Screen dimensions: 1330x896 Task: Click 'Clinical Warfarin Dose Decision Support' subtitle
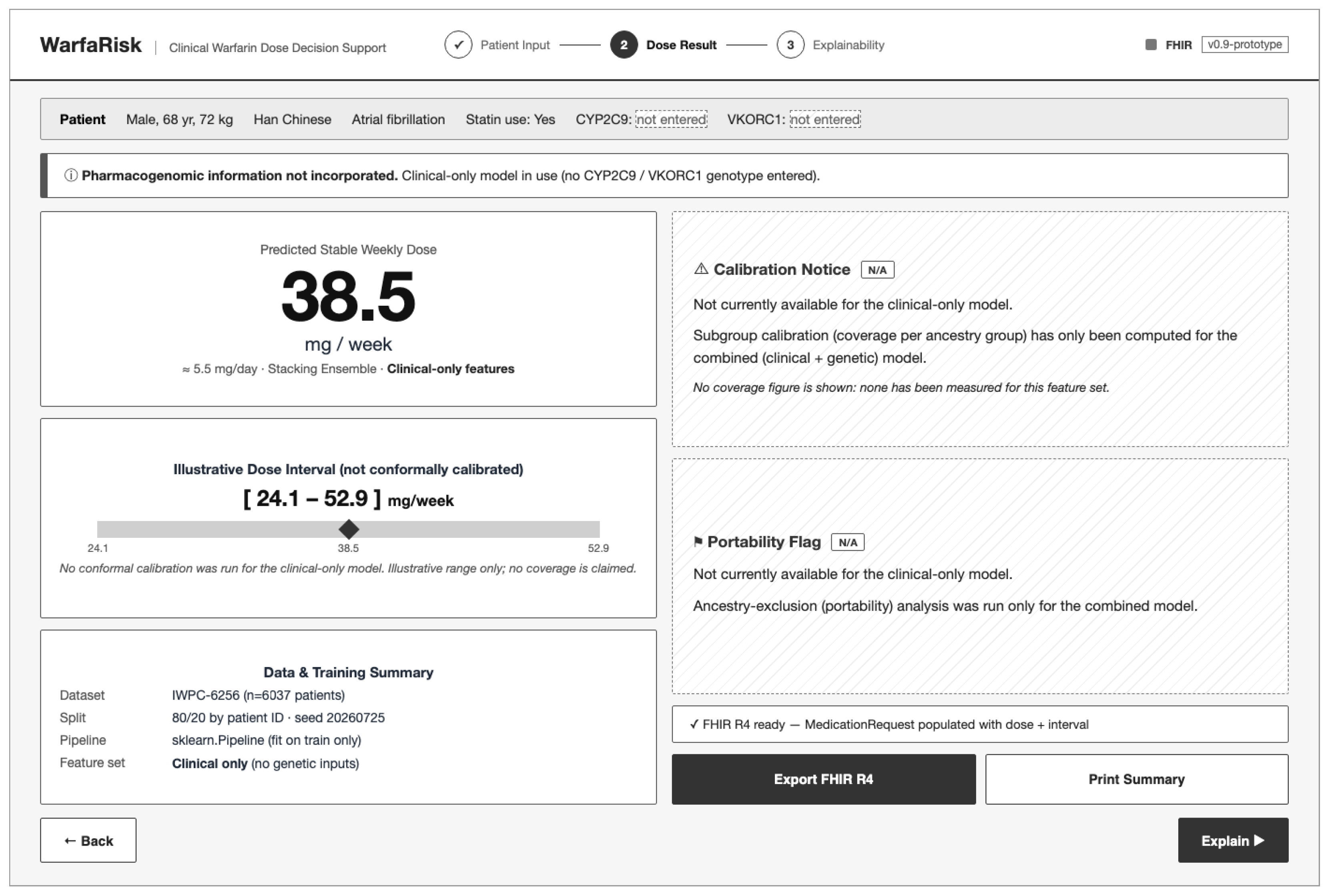(x=277, y=48)
